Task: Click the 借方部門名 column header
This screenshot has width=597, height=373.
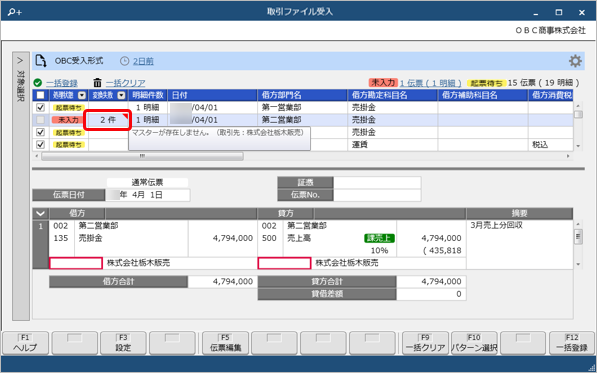Action: pyautogui.click(x=303, y=95)
